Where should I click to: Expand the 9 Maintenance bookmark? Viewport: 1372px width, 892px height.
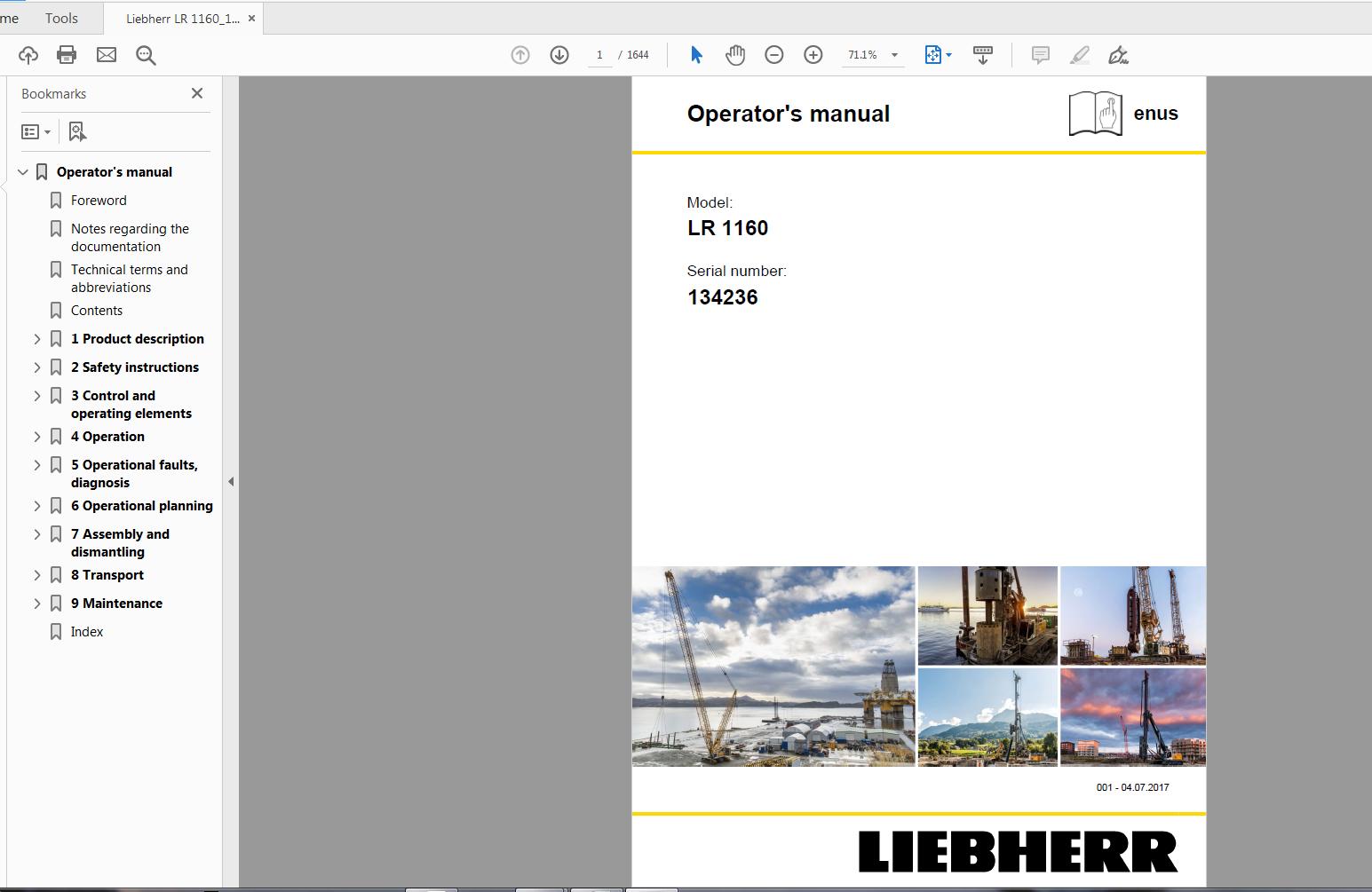click(37, 604)
